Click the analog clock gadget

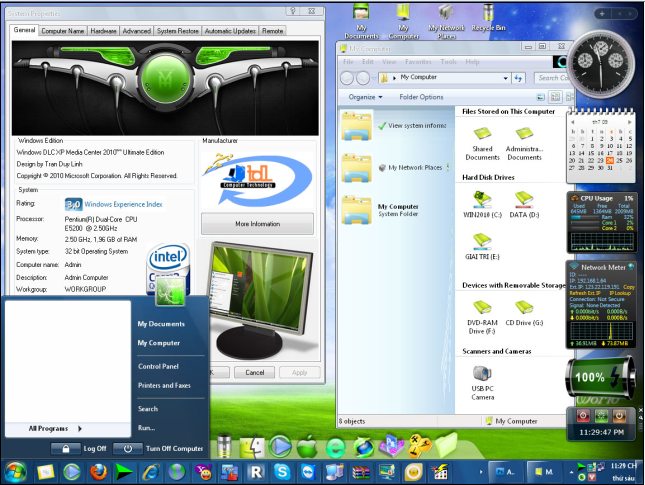(x=601, y=64)
